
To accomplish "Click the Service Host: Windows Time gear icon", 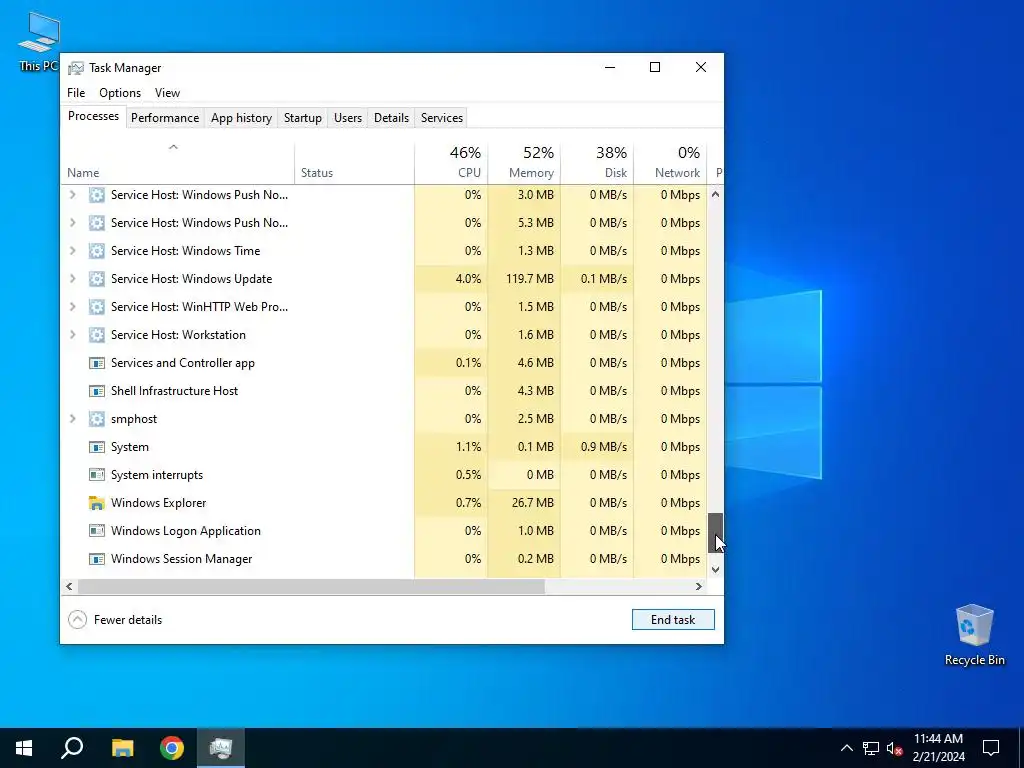I will pyautogui.click(x=97, y=251).
